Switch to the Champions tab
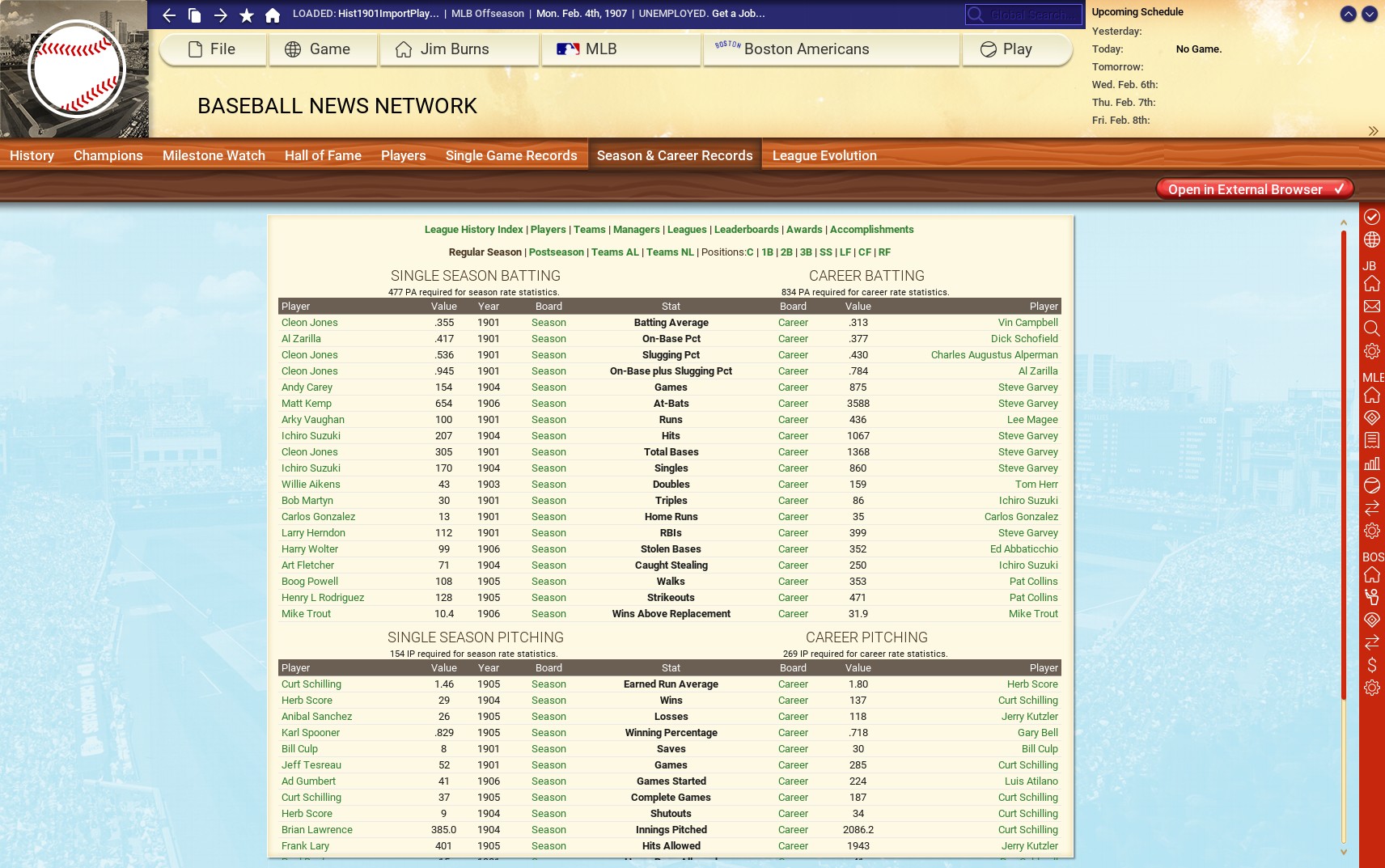The image size is (1385, 868). [108, 155]
